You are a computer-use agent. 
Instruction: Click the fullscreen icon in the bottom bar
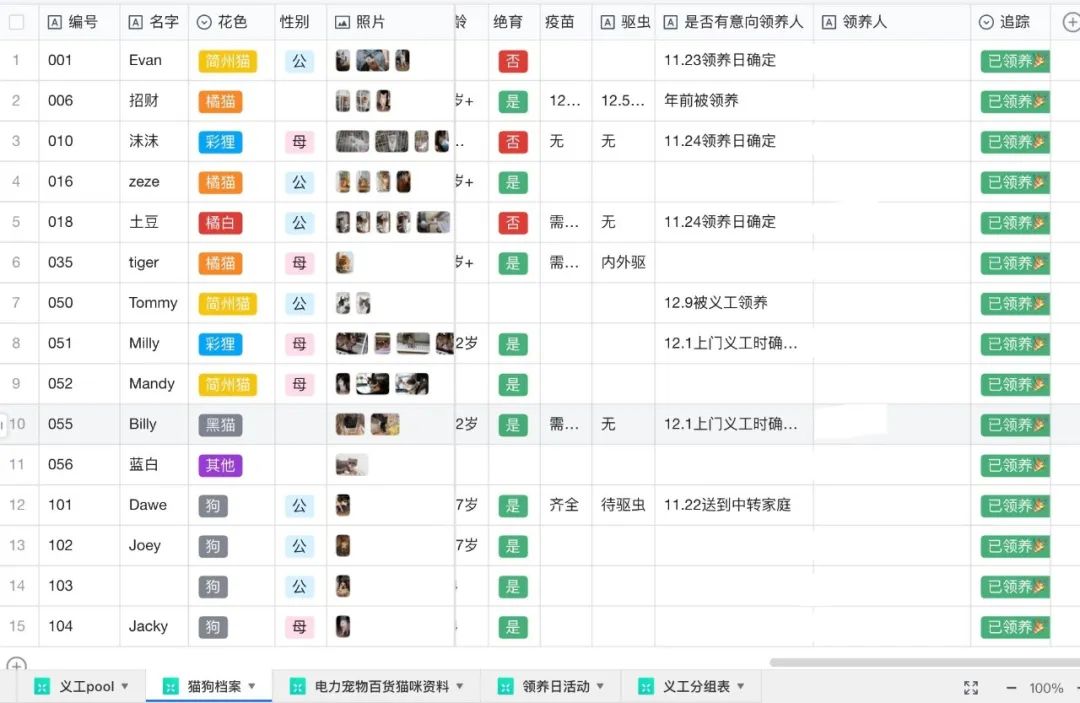(970, 687)
